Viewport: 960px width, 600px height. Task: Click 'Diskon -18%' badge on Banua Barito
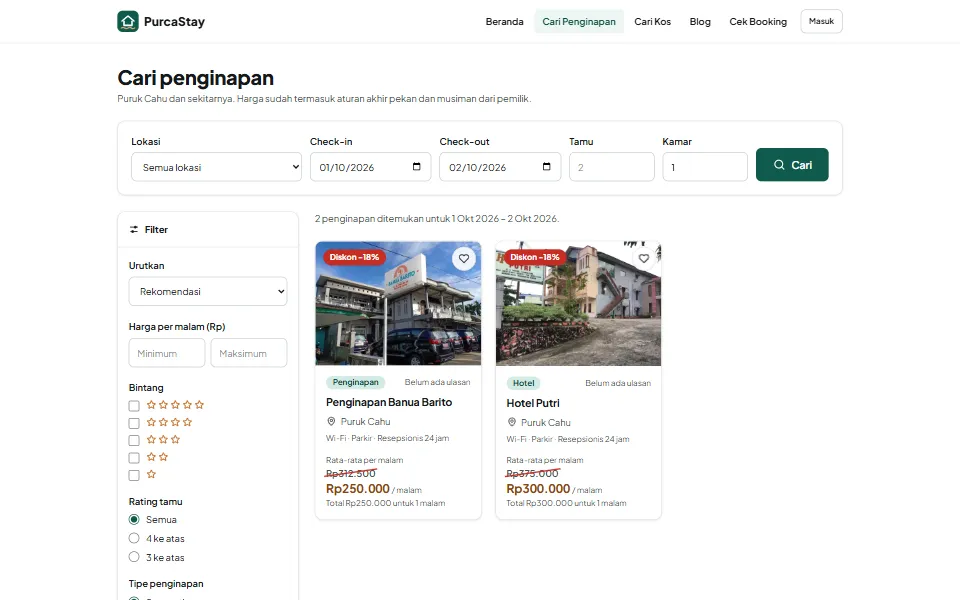click(354, 257)
